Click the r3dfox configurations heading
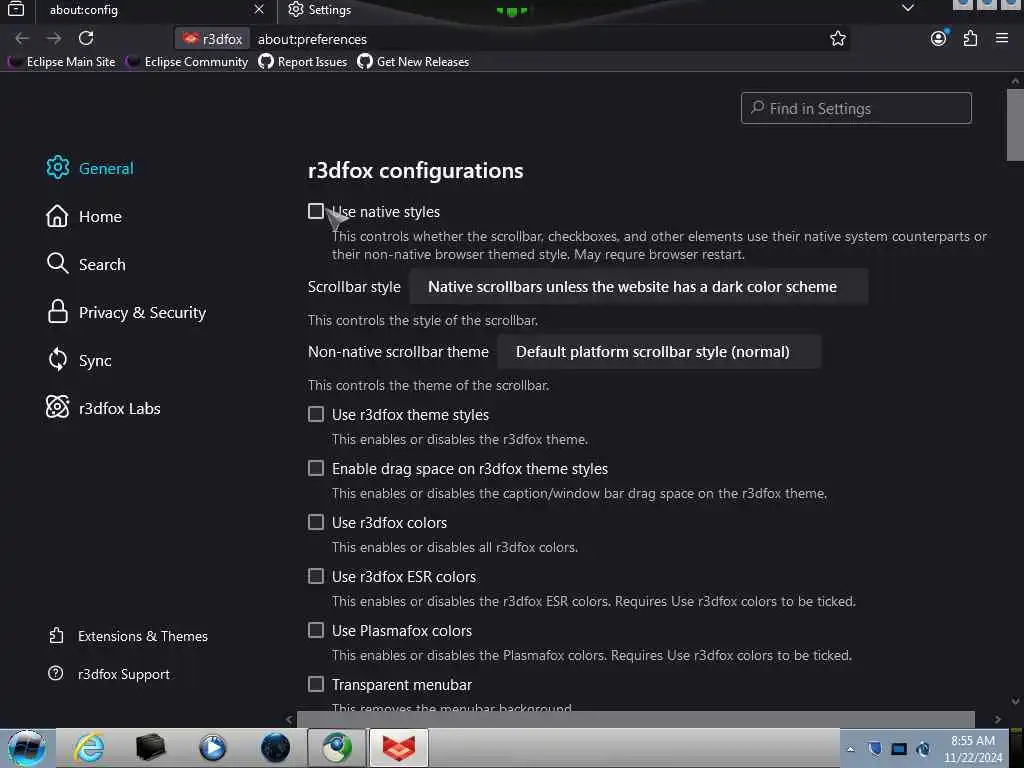 tap(415, 170)
